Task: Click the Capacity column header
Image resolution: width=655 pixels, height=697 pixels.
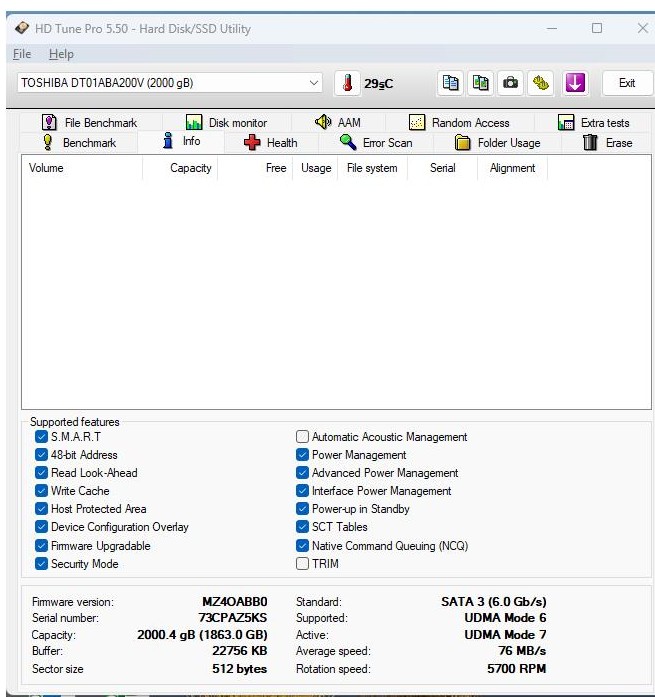Action: tap(190, 168)
